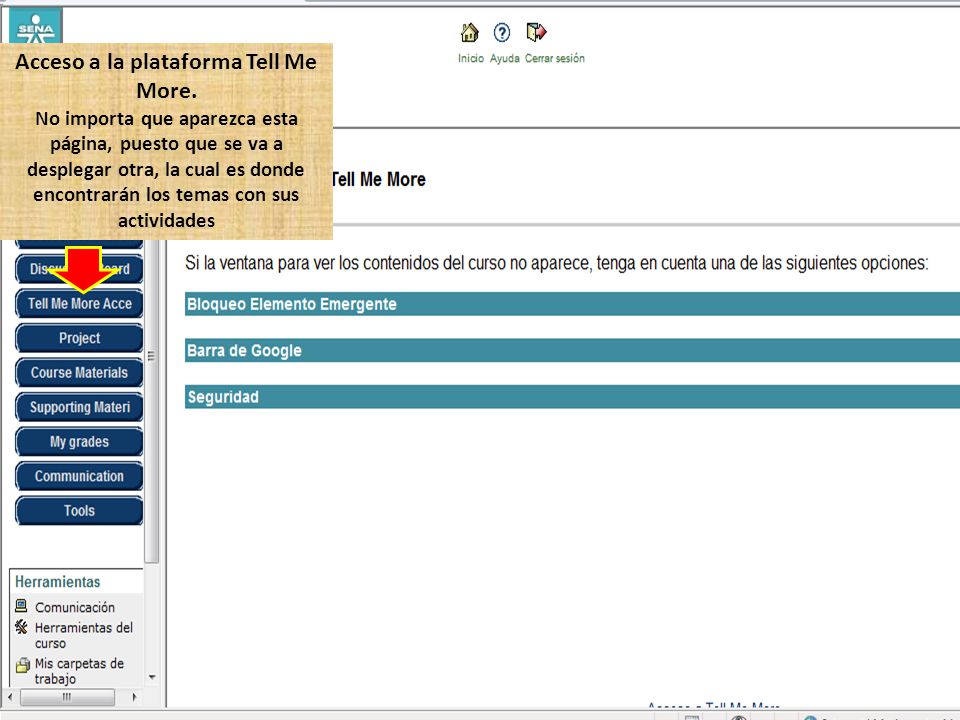This screenshot has width=960, height=720.
Task: Click the Inicio text link
Action: click(x=471, y=58)
